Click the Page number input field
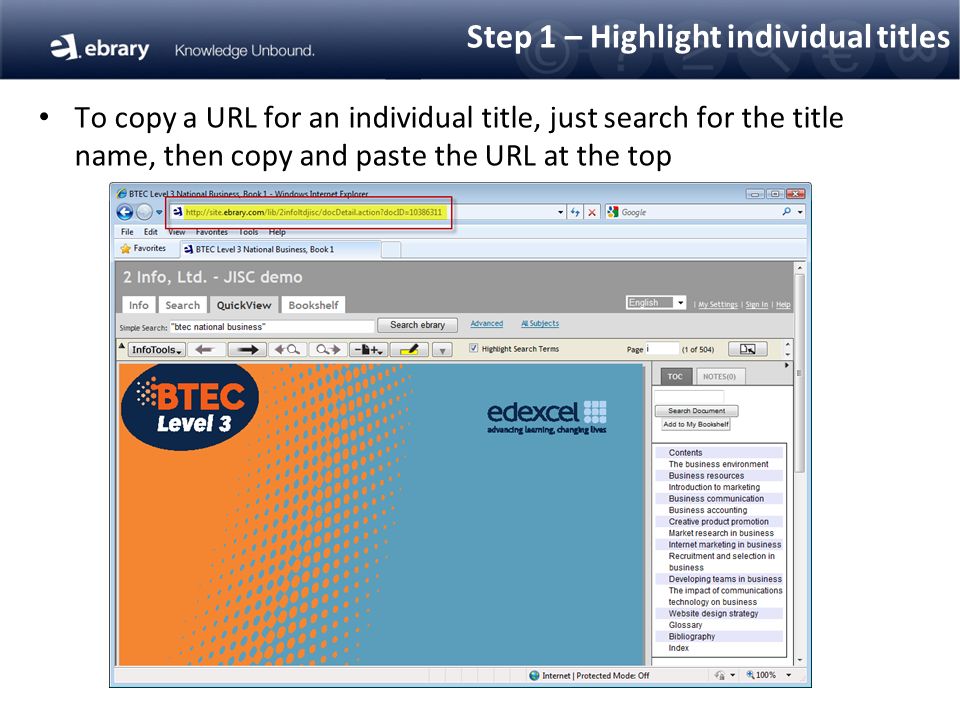The image size is (960, 720). pos(662,349)
